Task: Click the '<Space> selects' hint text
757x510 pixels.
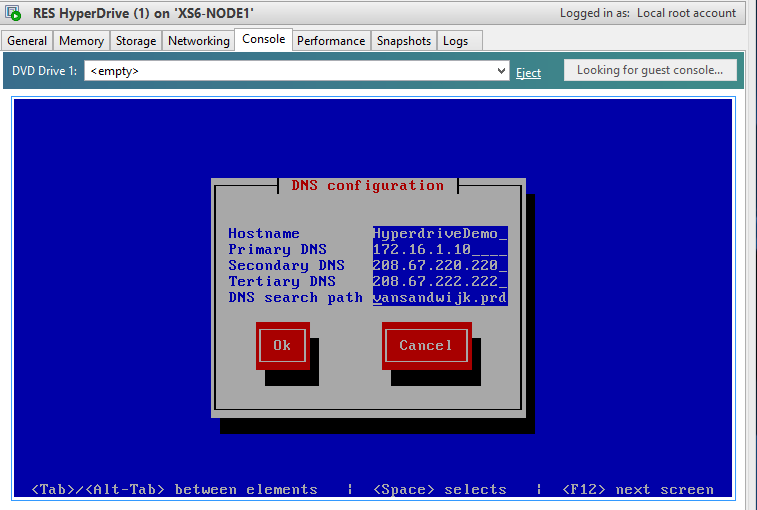Action: [x=440, y=490]
